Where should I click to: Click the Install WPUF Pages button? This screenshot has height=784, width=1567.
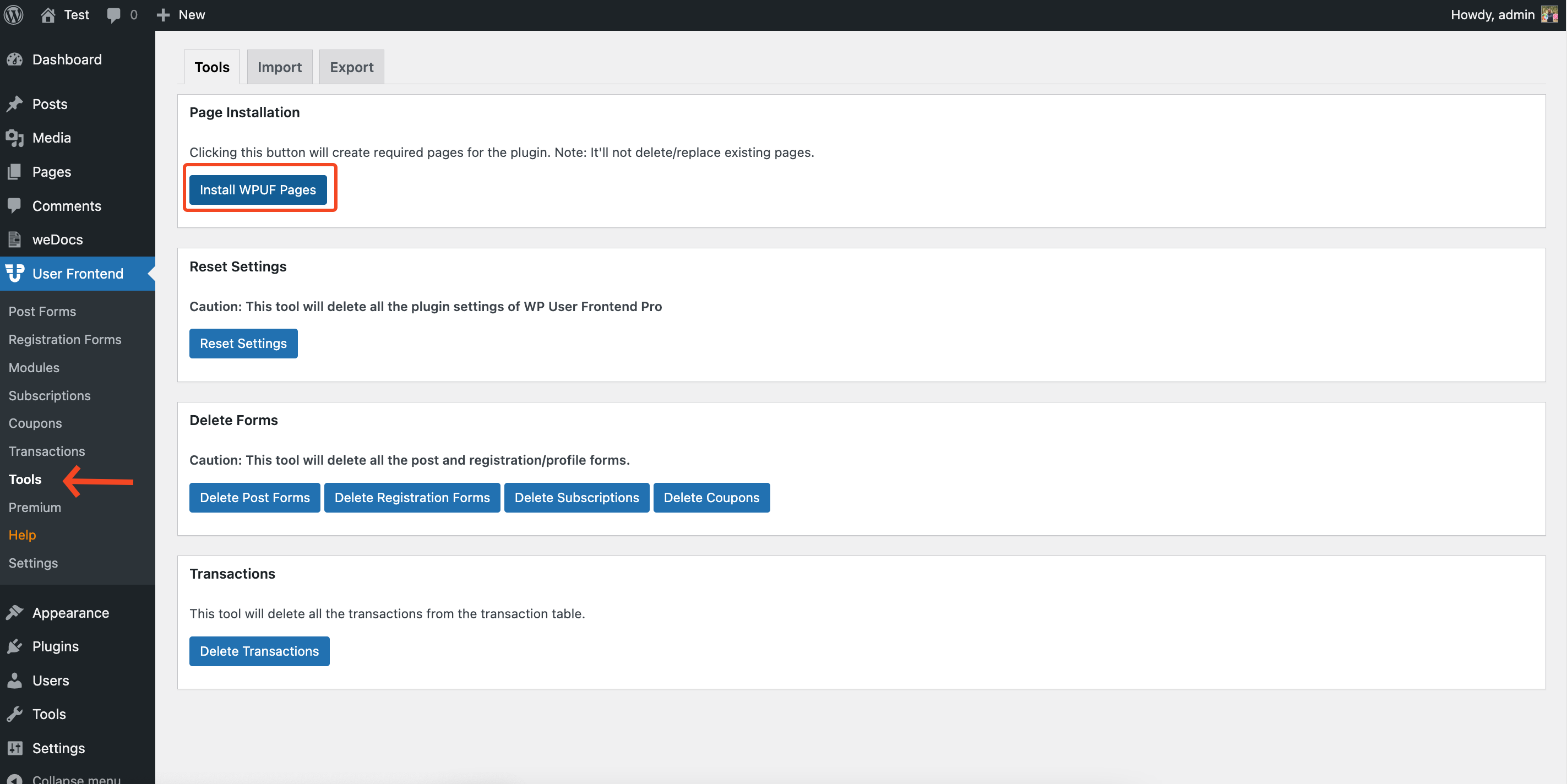click(x=258, y=188)
